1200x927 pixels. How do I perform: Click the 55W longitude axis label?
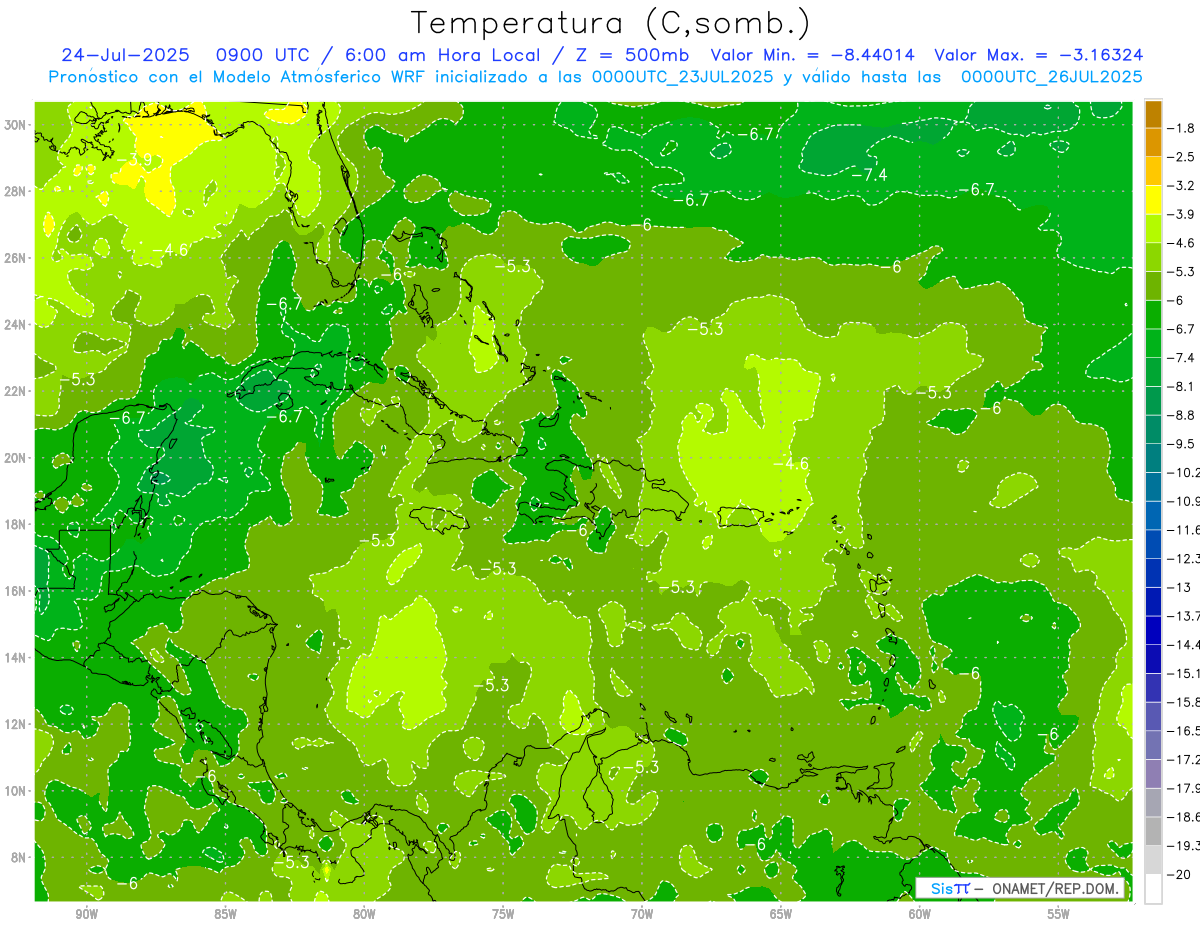click(x=1059, y=914)
